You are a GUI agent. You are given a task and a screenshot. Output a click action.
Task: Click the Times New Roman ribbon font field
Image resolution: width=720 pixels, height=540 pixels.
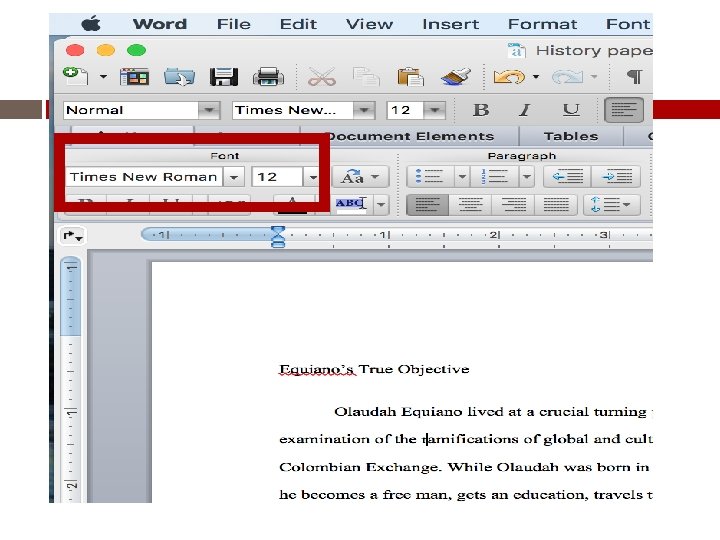(x=144, y=177)
